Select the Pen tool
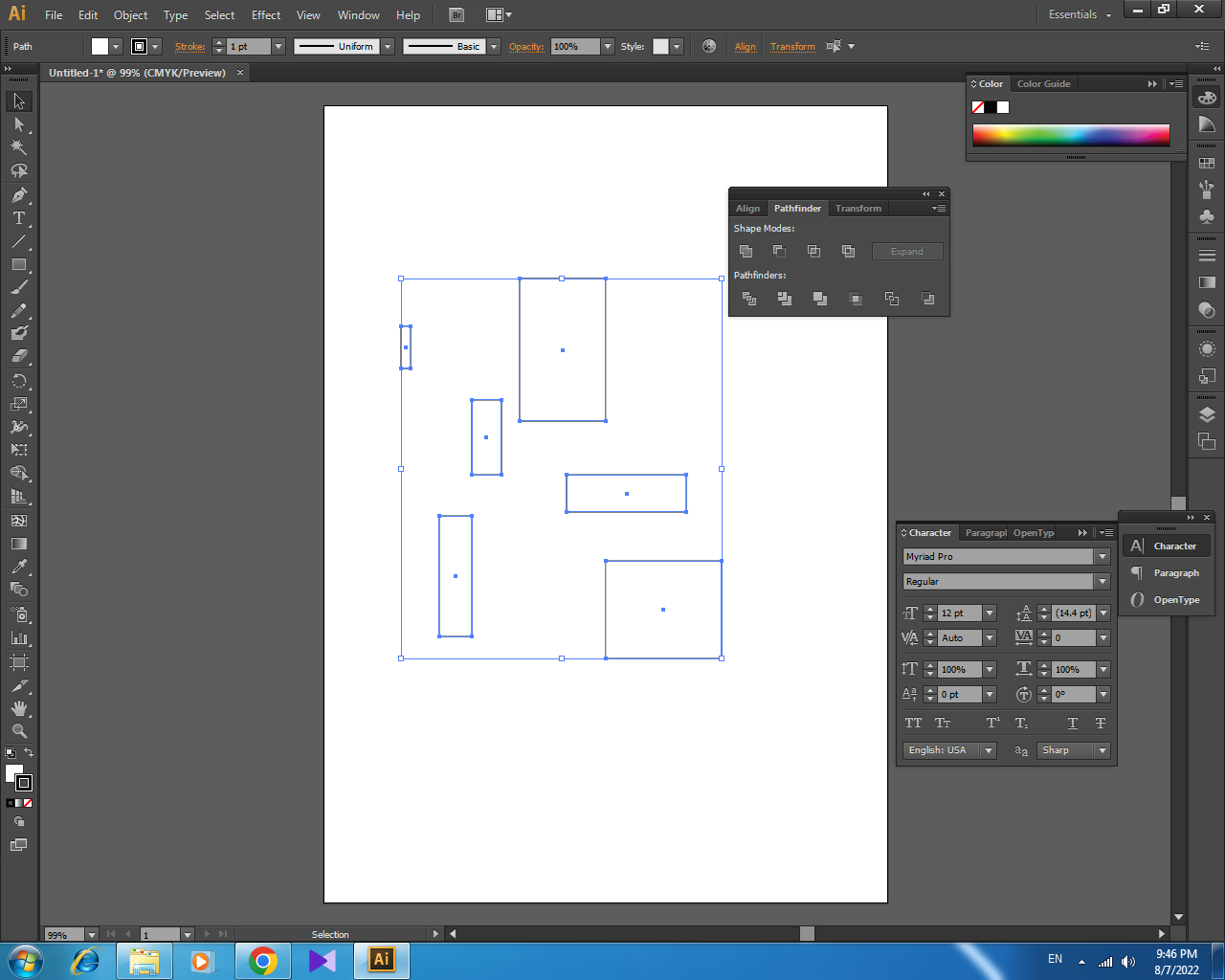 [x=19, y=195]
